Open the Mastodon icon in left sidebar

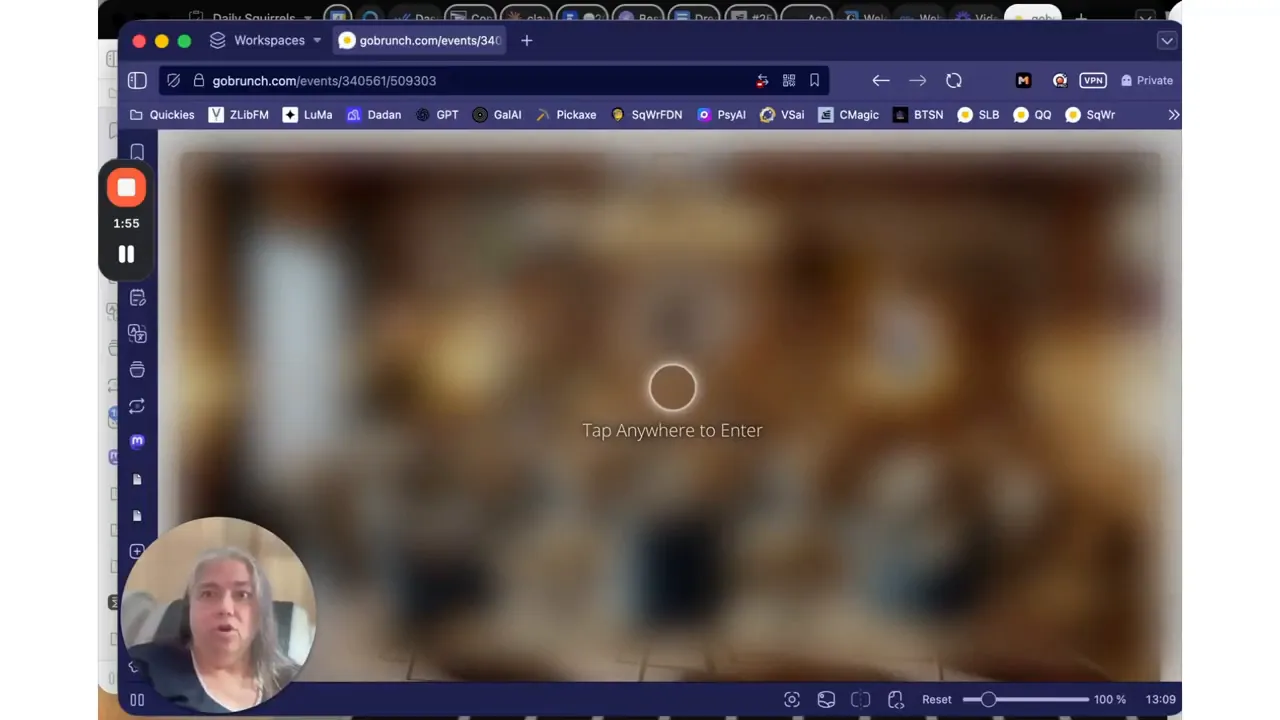137,441
